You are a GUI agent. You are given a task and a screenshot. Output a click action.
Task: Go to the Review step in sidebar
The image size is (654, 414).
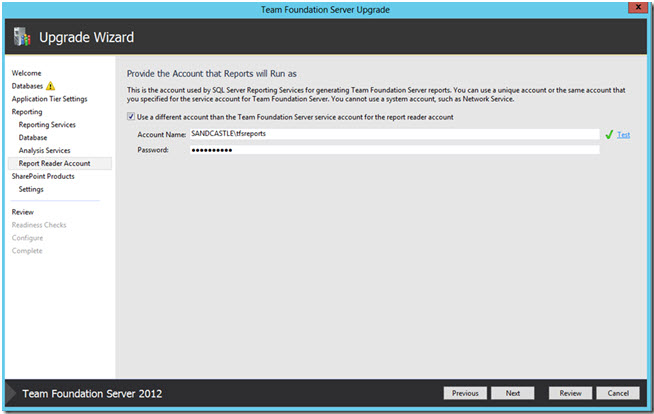click(23, 212)
